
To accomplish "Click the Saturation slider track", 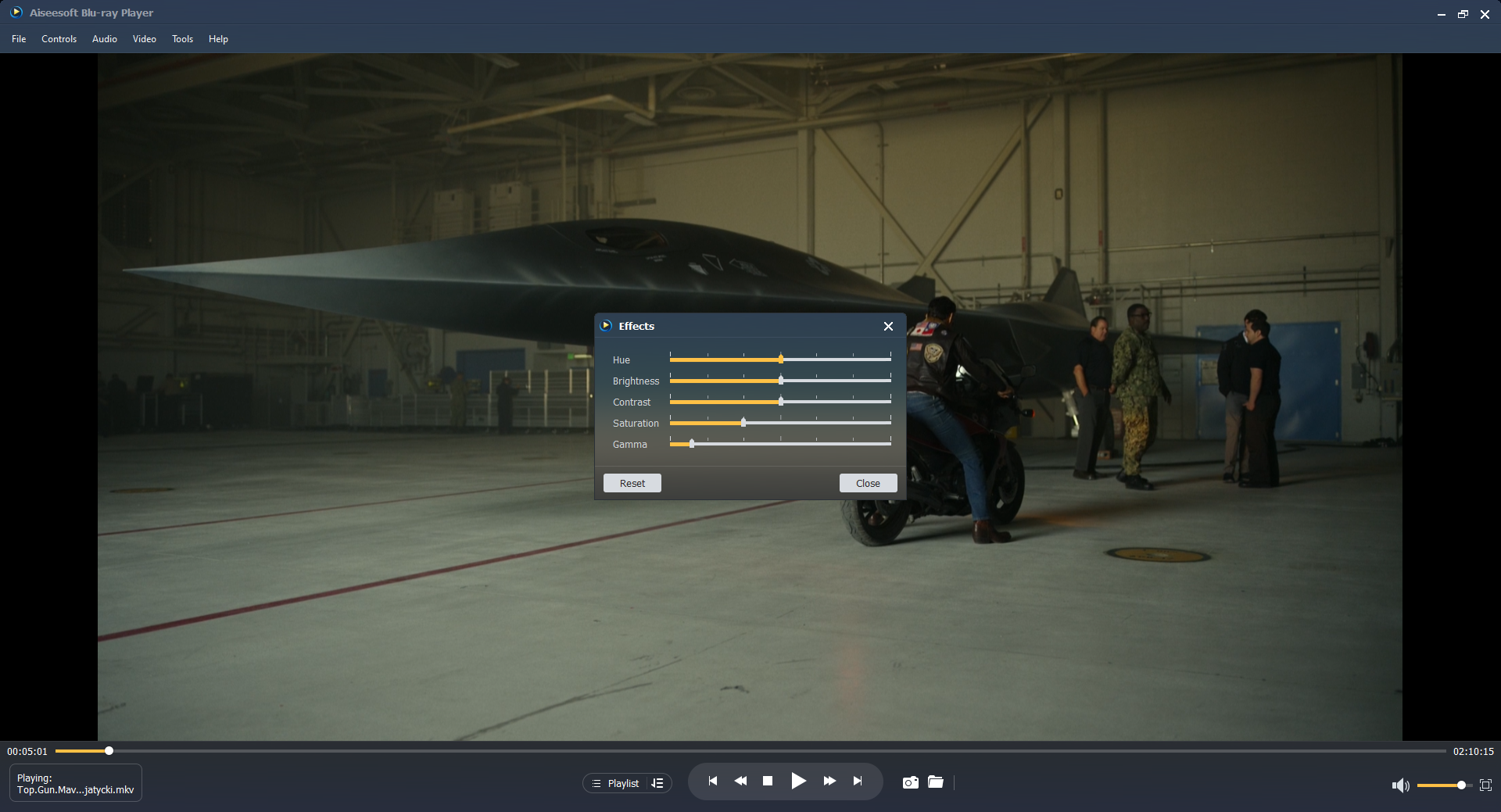I will [x=780, y=423].
